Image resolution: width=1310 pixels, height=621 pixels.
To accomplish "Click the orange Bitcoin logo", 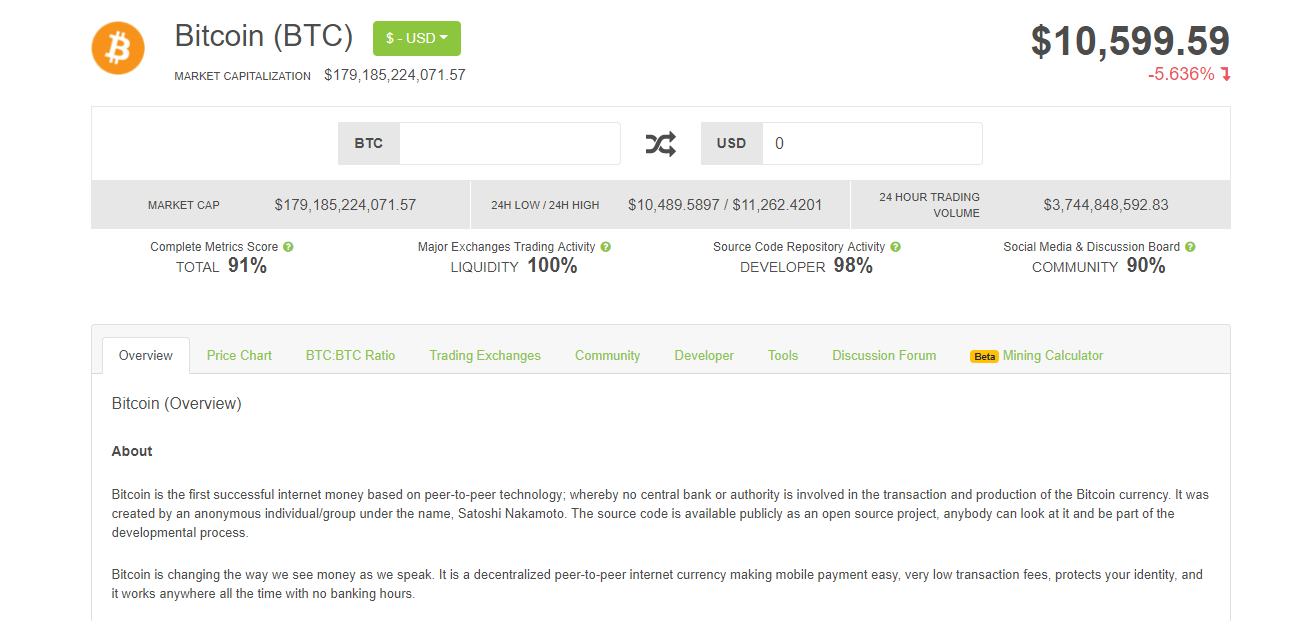I will (118, 48).
